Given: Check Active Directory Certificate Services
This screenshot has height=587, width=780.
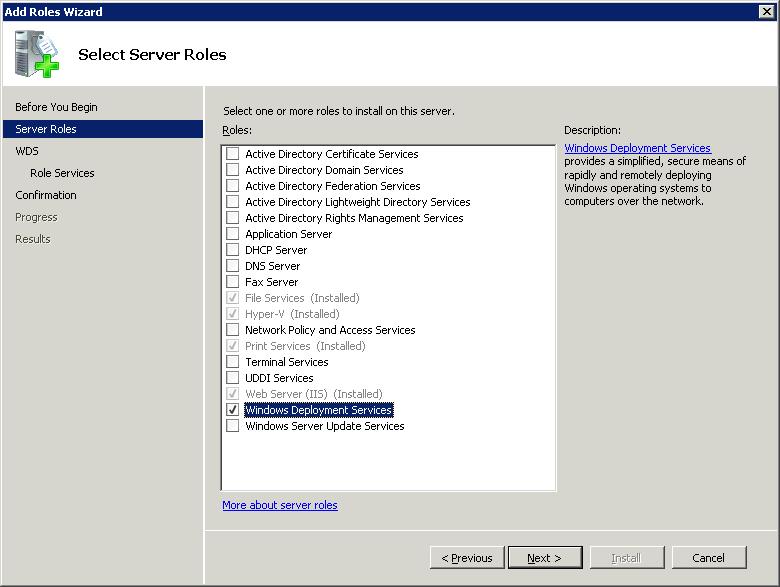Looking at the screenshot, I should [x=232, y=154].
